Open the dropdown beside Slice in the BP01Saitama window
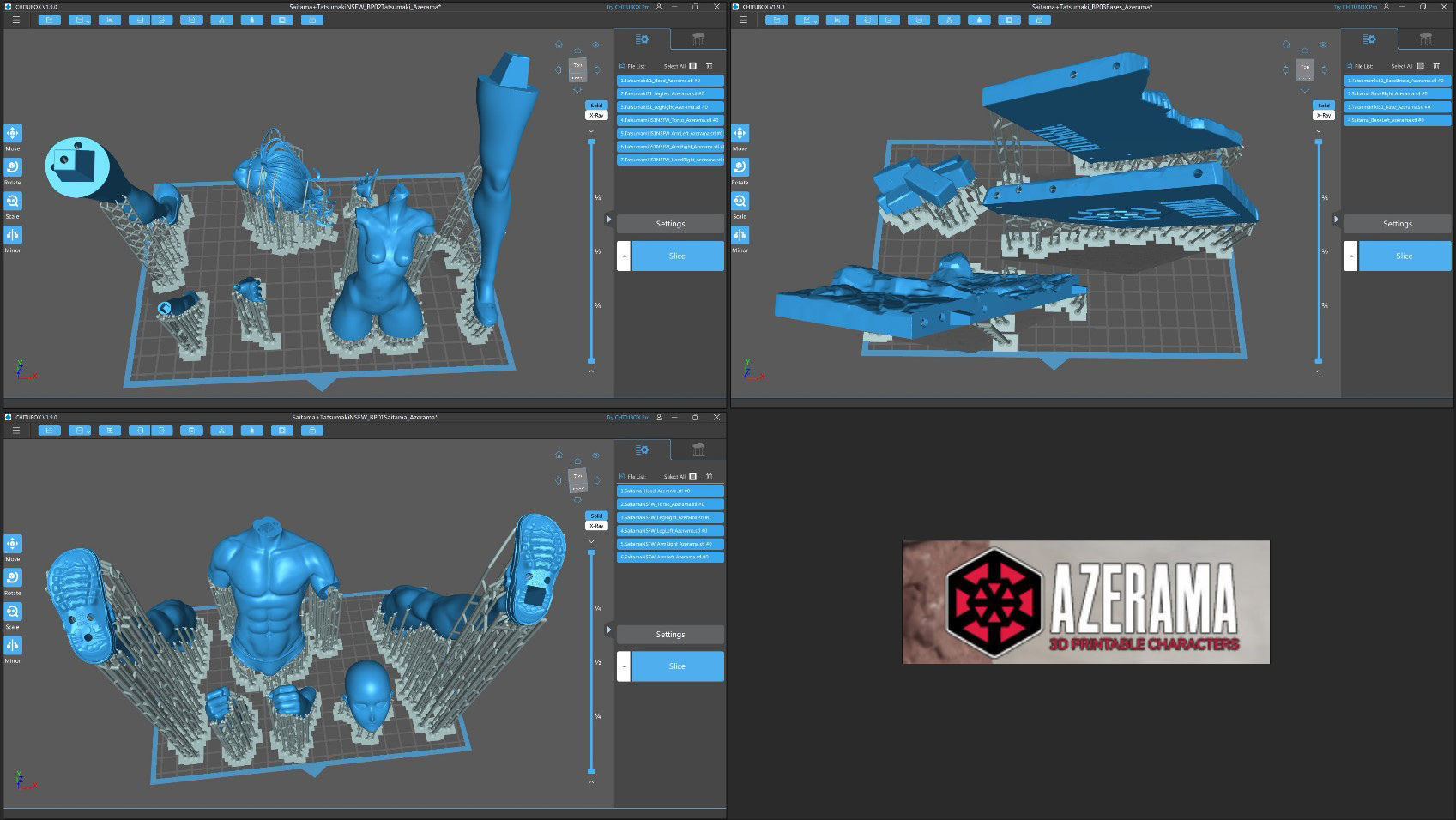This screenshot has height=820, width=1456. [x=624, y=666]
